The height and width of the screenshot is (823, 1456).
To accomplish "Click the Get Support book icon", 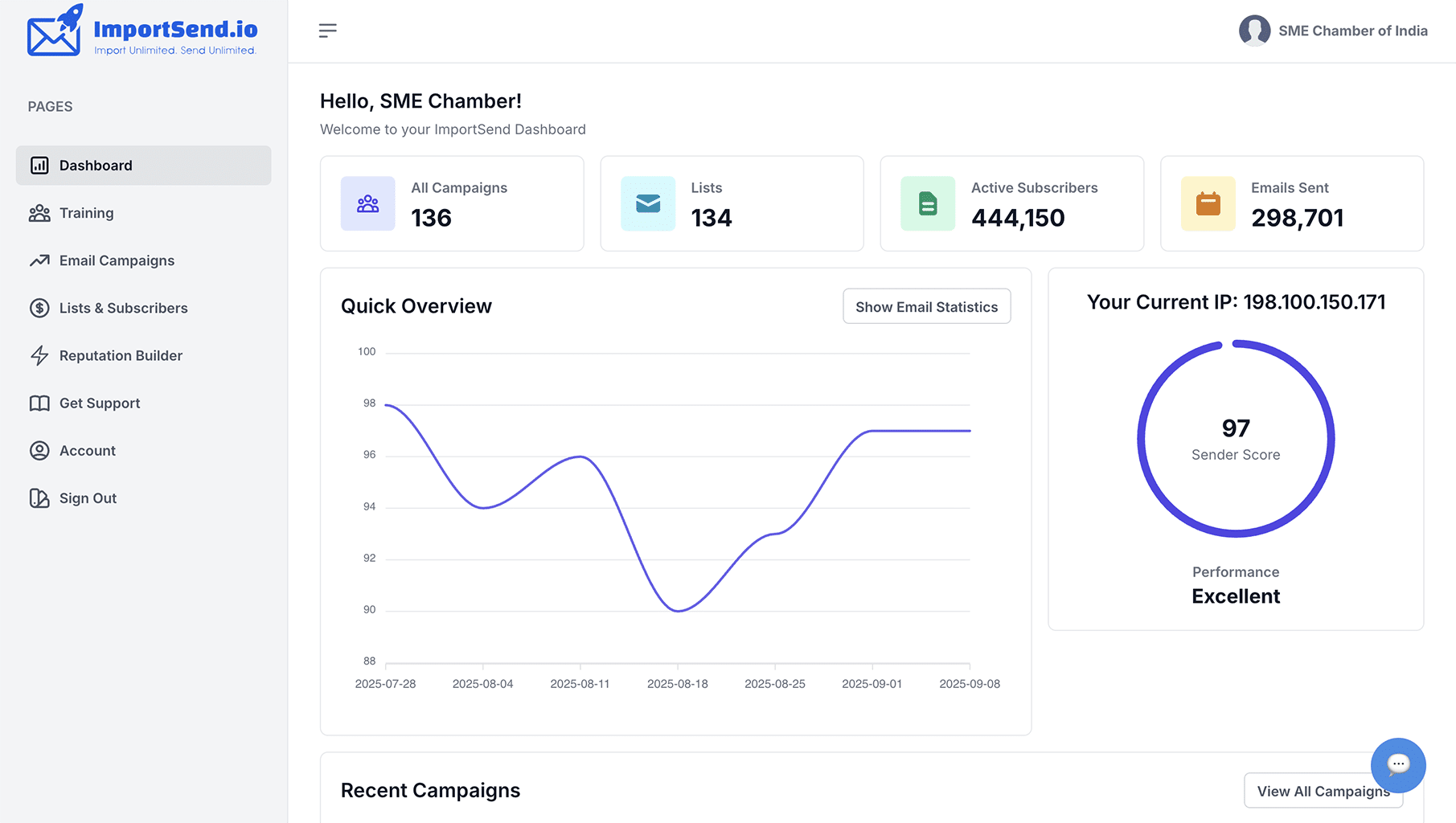I will pos(39,403).
